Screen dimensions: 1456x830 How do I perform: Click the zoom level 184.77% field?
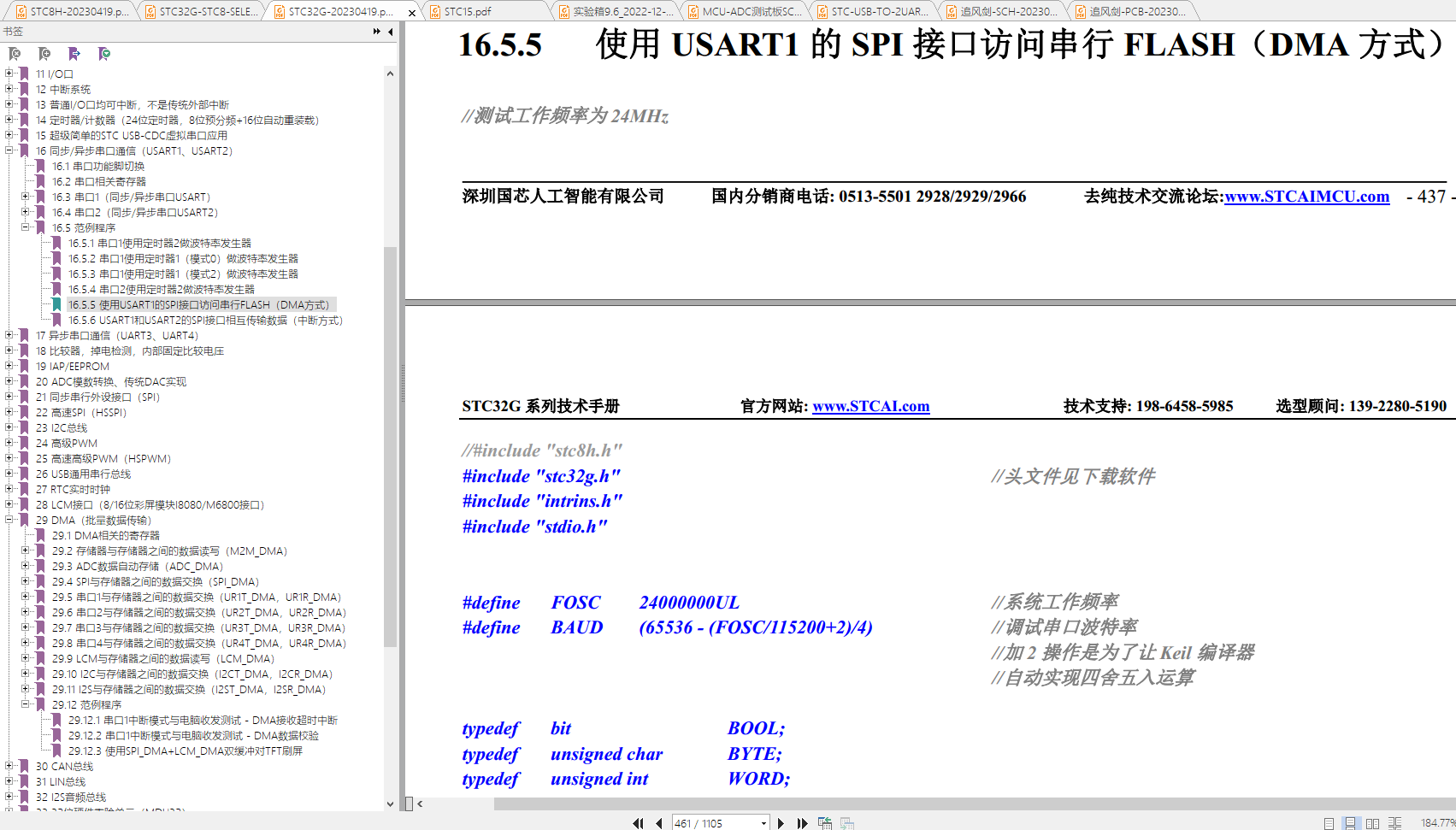[1438, 823]
